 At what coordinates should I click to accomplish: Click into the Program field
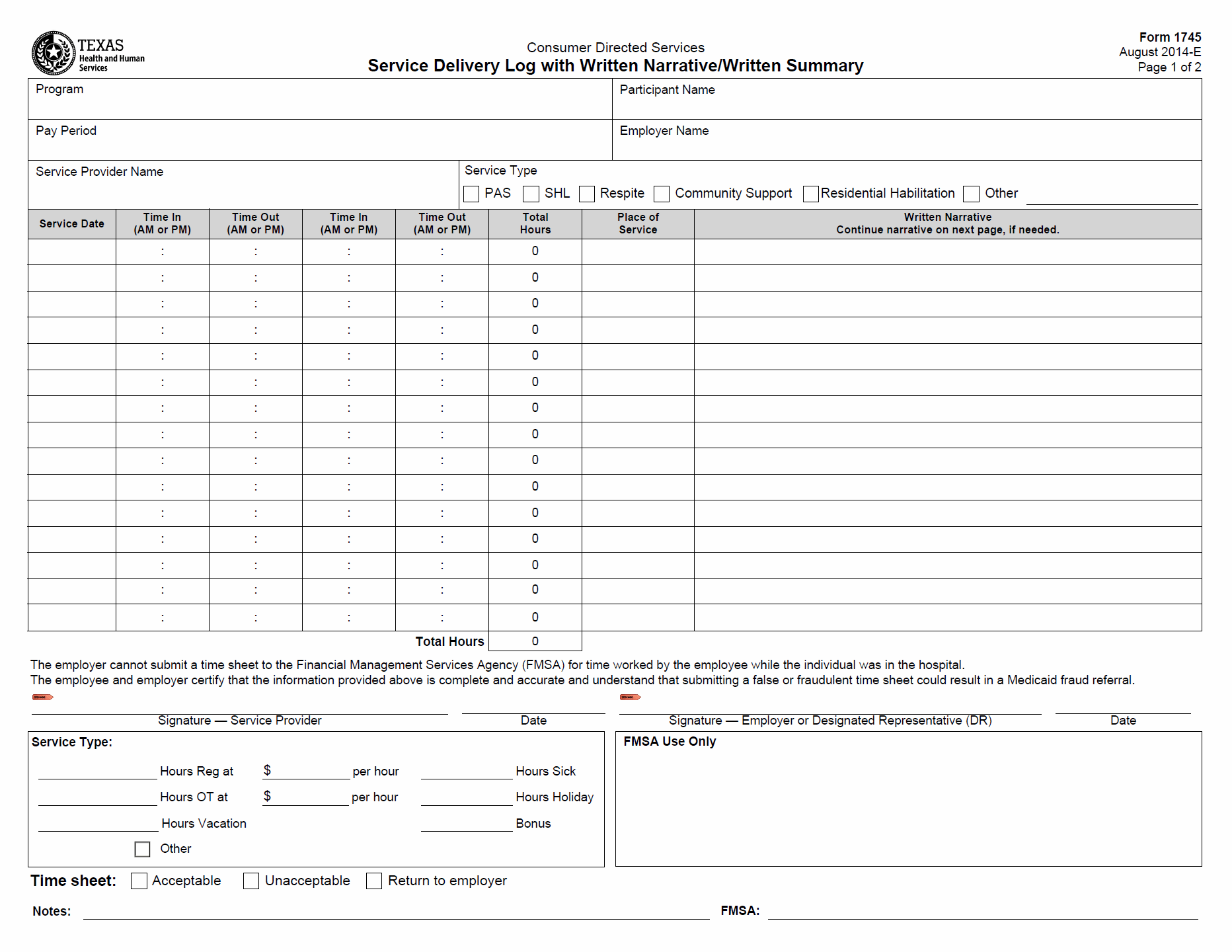coord(320,104)
